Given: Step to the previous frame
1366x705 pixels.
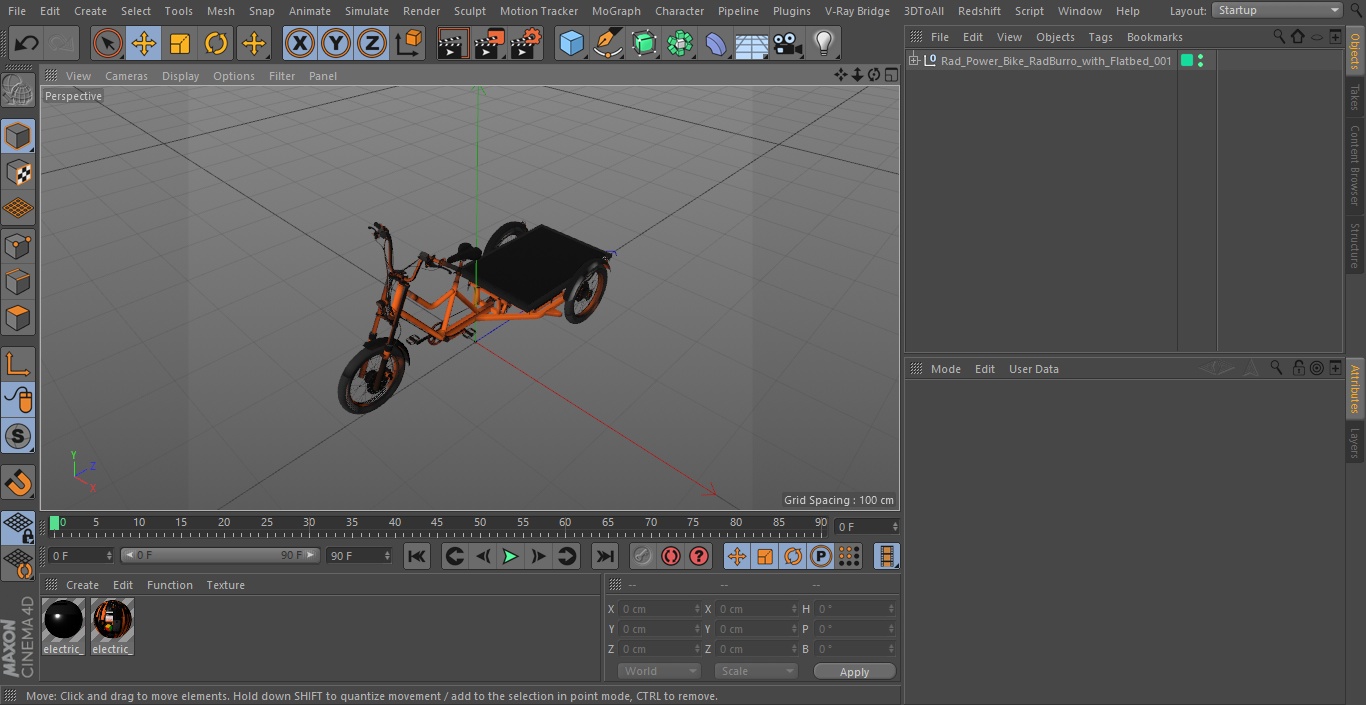Looking at the screenshot, I should click(483, 556).
